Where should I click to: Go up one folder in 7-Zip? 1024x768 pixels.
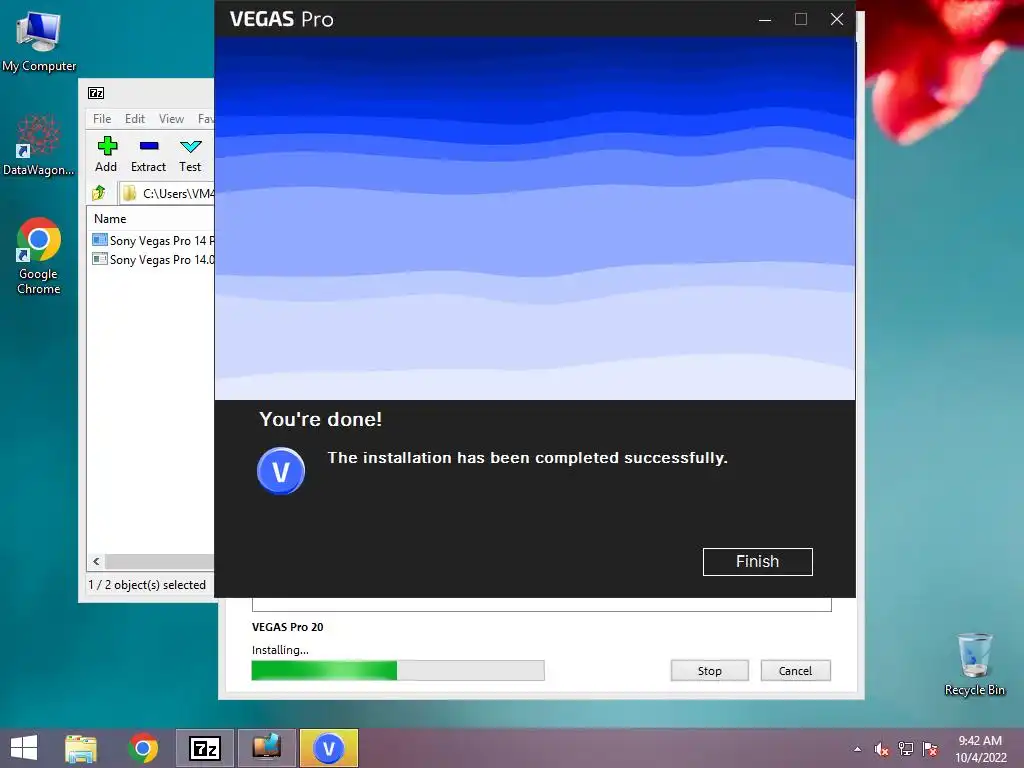pyautogui.click(x=99, y=193)
